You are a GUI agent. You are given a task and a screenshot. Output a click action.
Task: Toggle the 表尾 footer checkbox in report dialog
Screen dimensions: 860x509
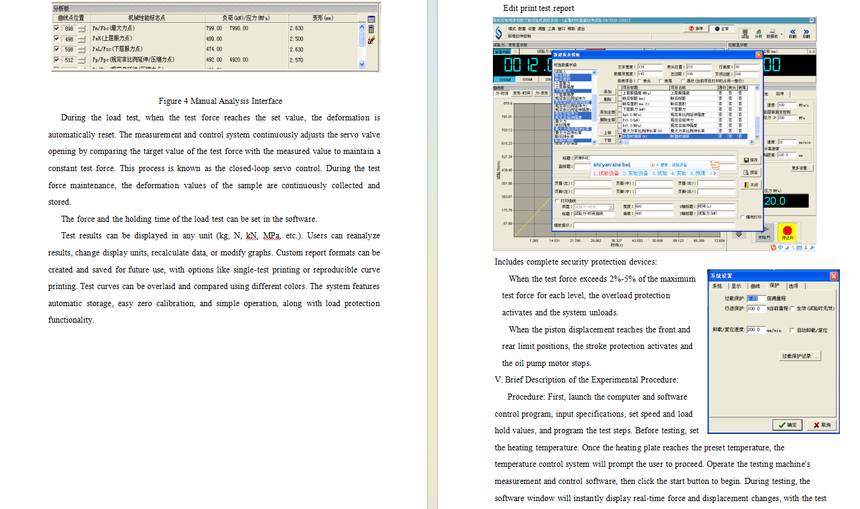pyautogui.click(x=661, y=81)
